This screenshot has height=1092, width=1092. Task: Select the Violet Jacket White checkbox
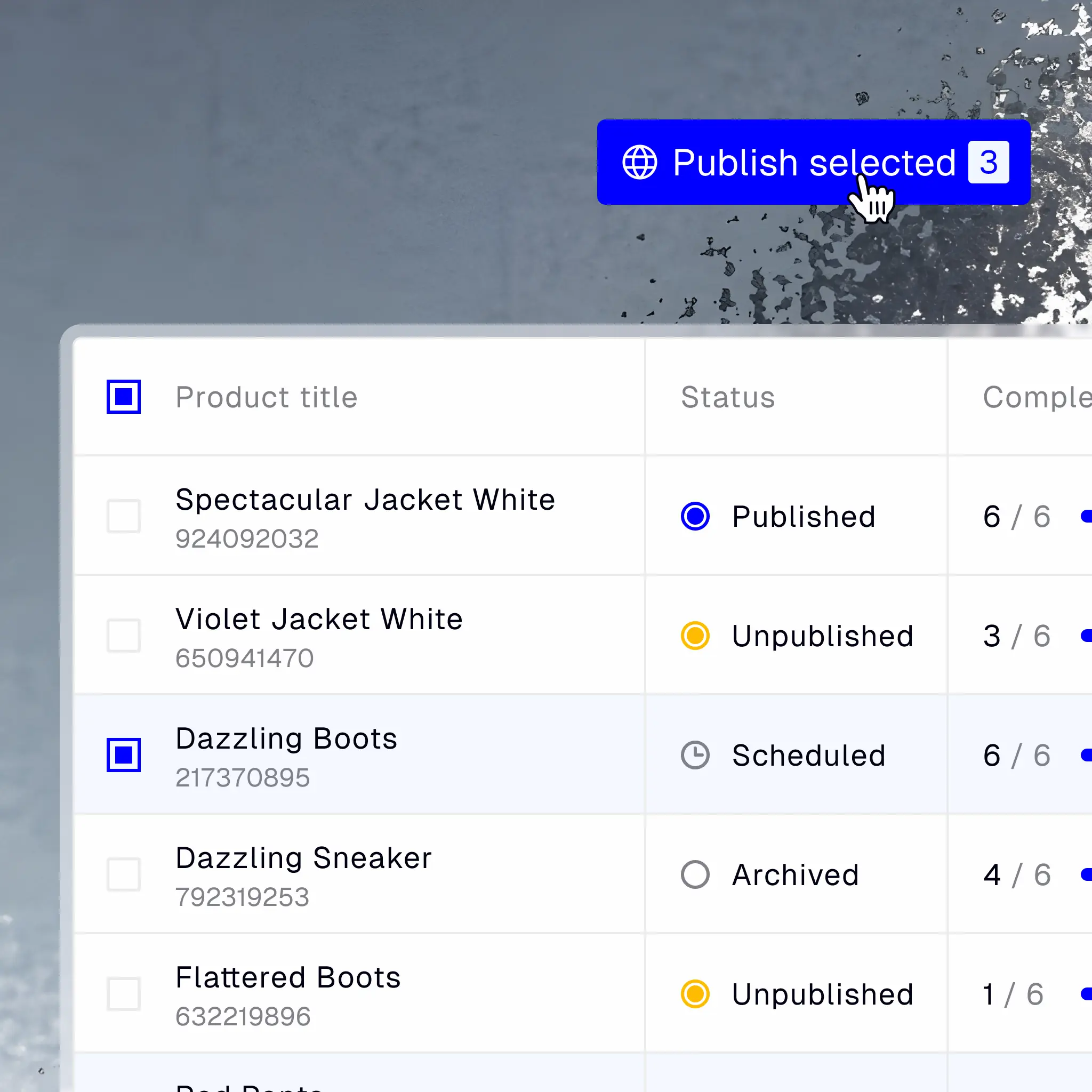pos(123,635)
